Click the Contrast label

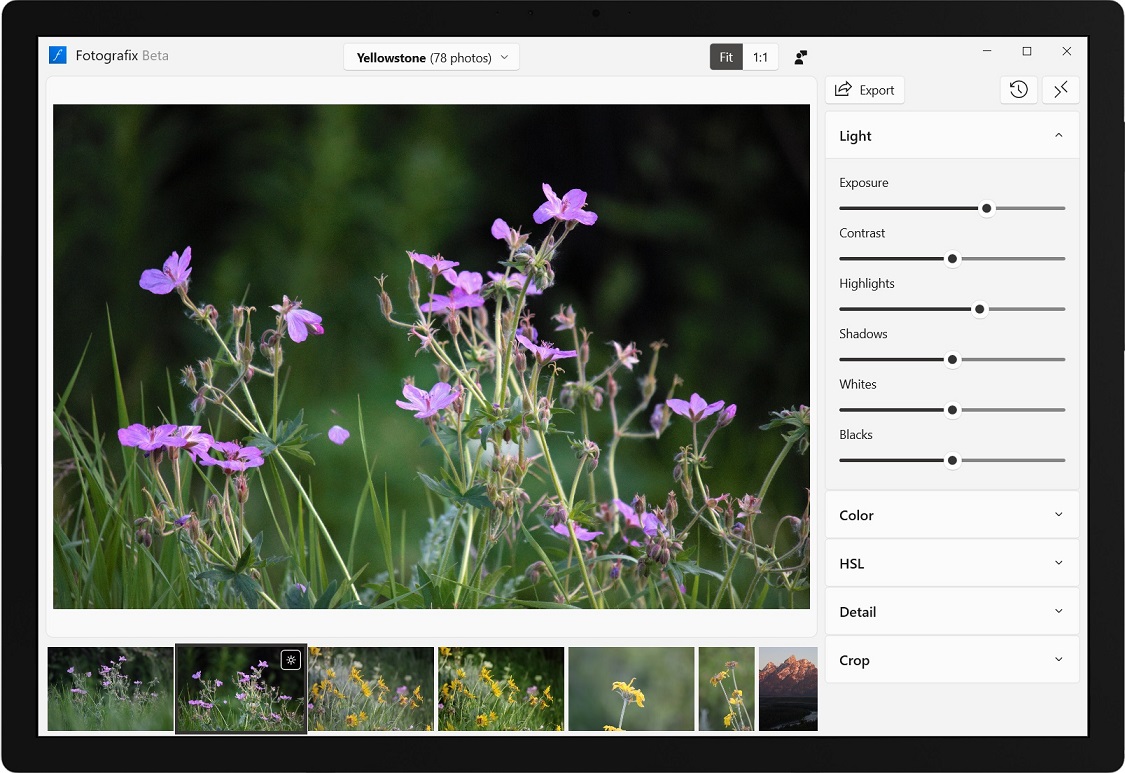point(862,233)
